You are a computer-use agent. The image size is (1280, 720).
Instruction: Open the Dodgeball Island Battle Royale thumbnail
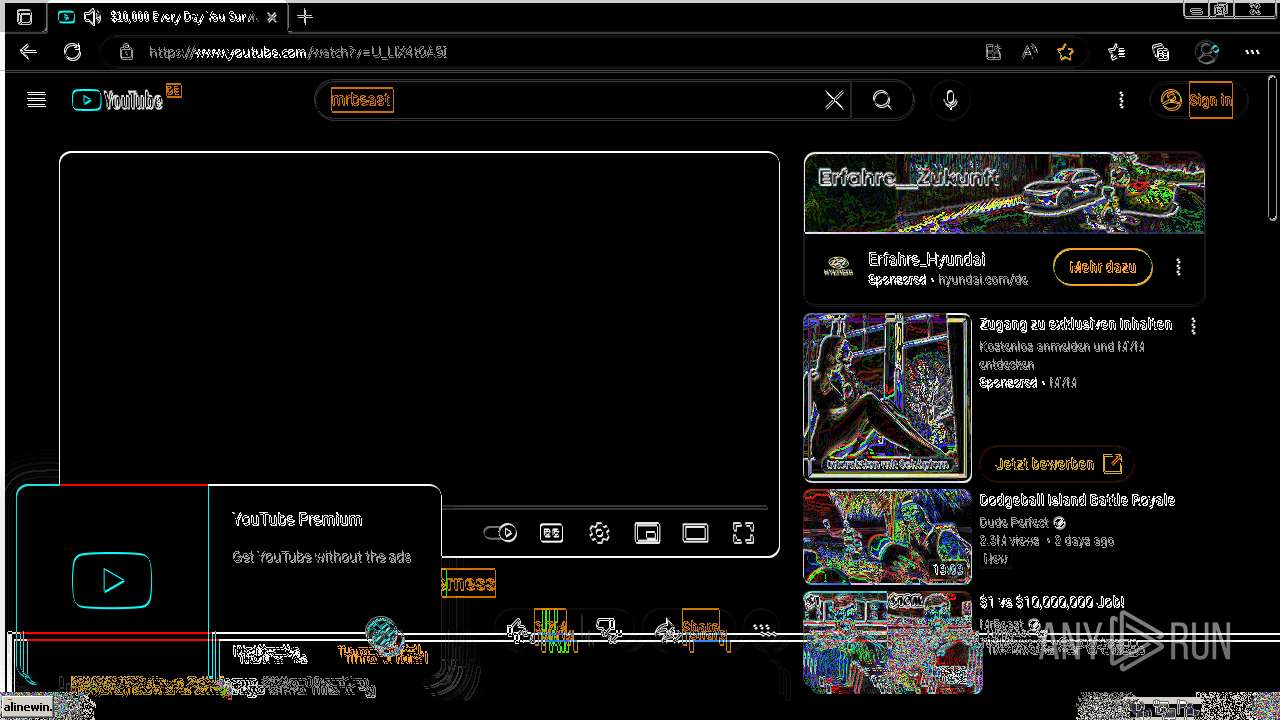coord(887,536)
